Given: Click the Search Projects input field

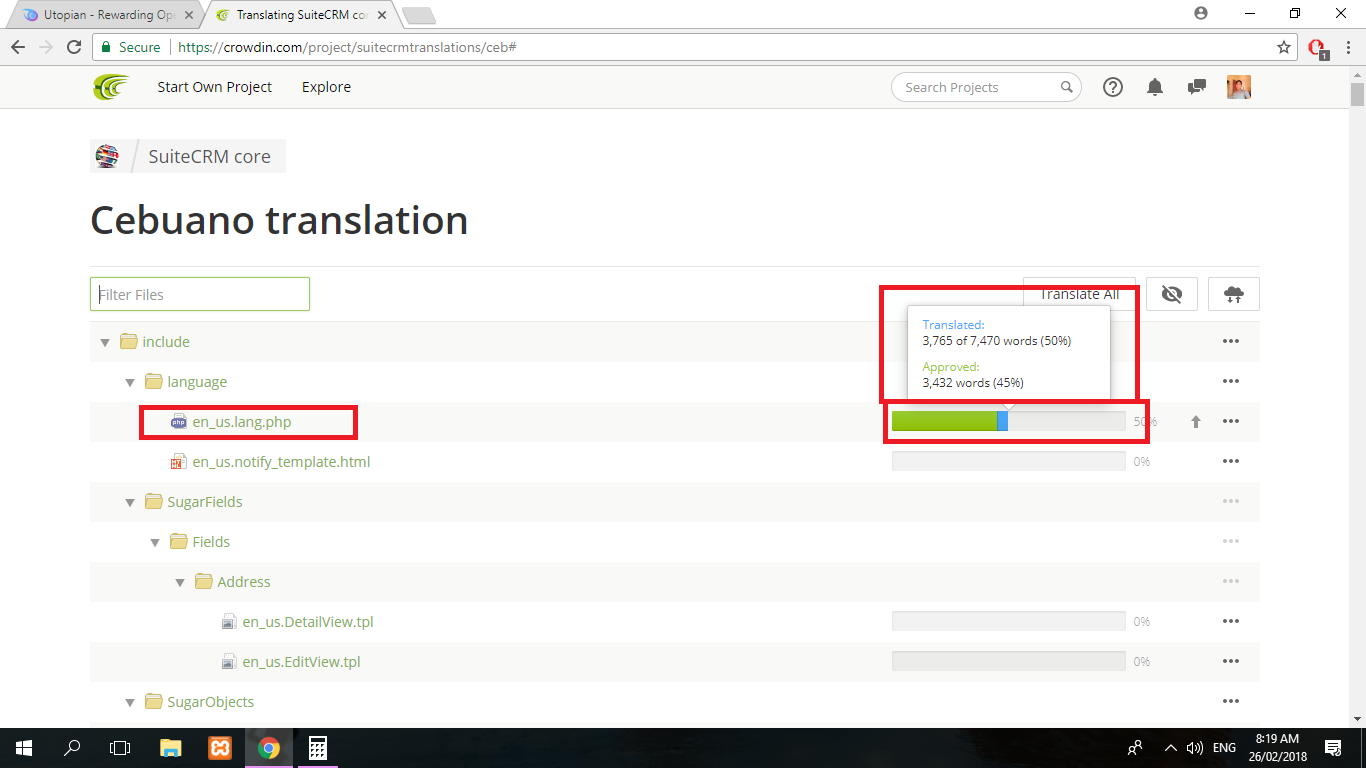Looking at the screenshot, I should click(x=986, y=87).
